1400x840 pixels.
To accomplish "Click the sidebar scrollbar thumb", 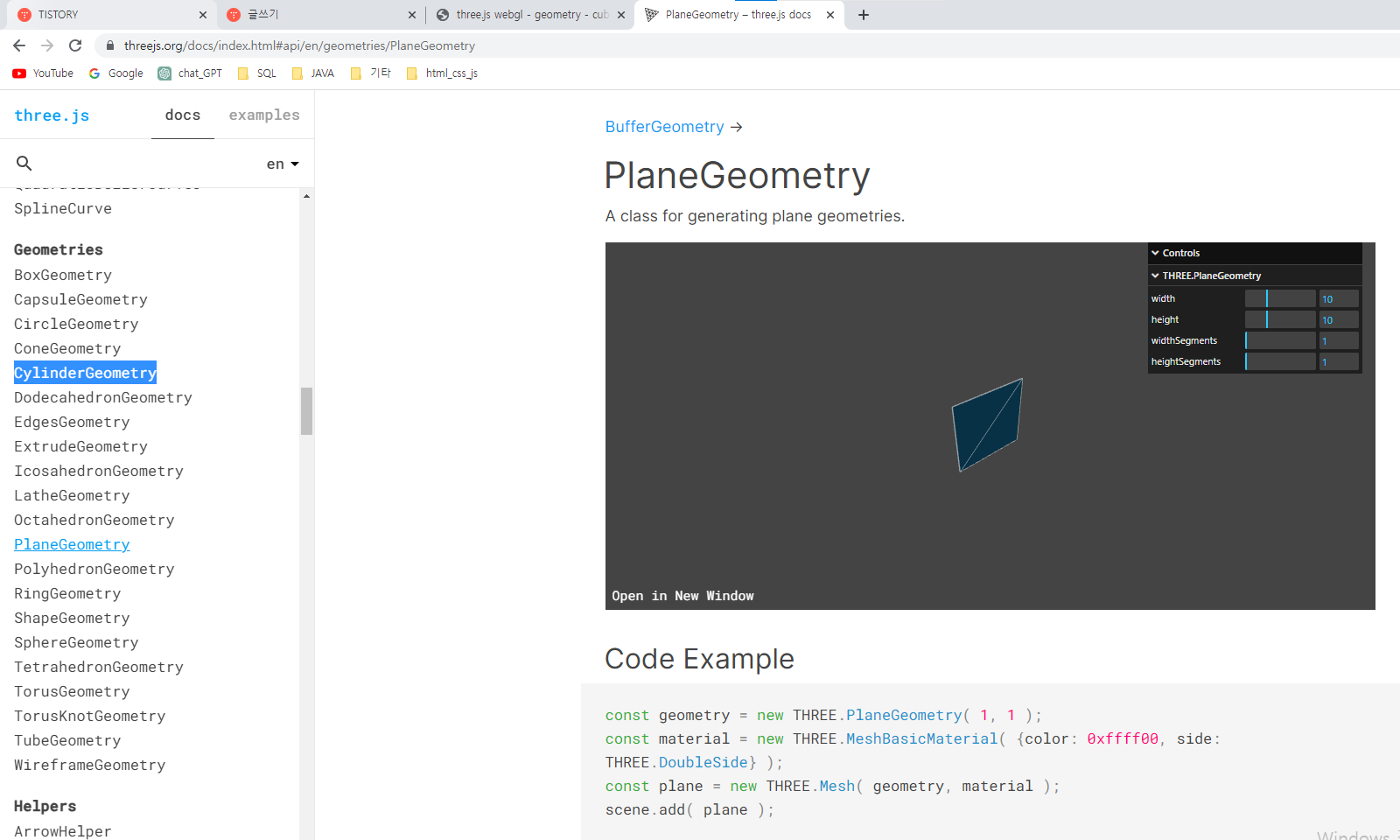I will tap(306, 411).
